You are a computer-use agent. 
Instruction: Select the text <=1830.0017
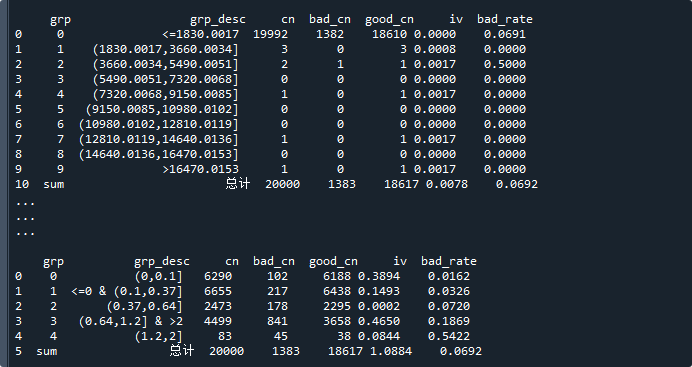click(201, 34)
